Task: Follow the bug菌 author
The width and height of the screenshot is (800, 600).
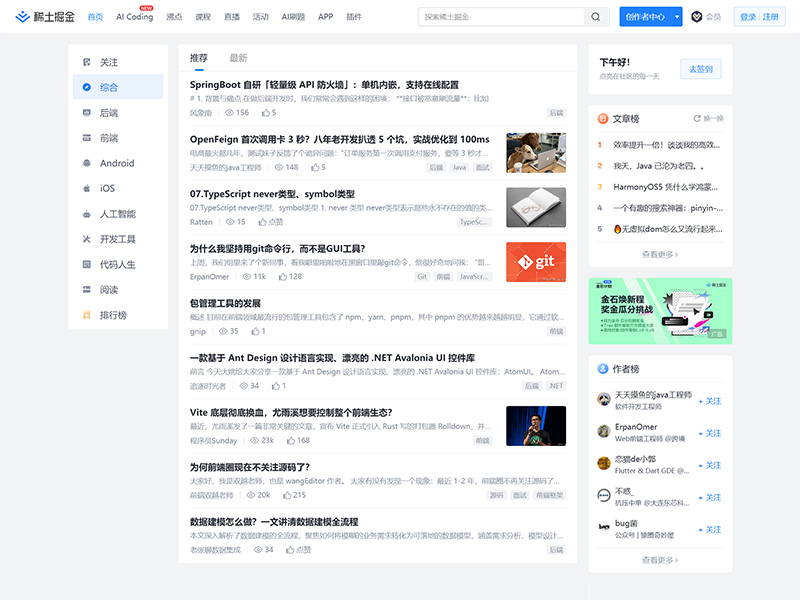Action: click(x=709, y=528)
